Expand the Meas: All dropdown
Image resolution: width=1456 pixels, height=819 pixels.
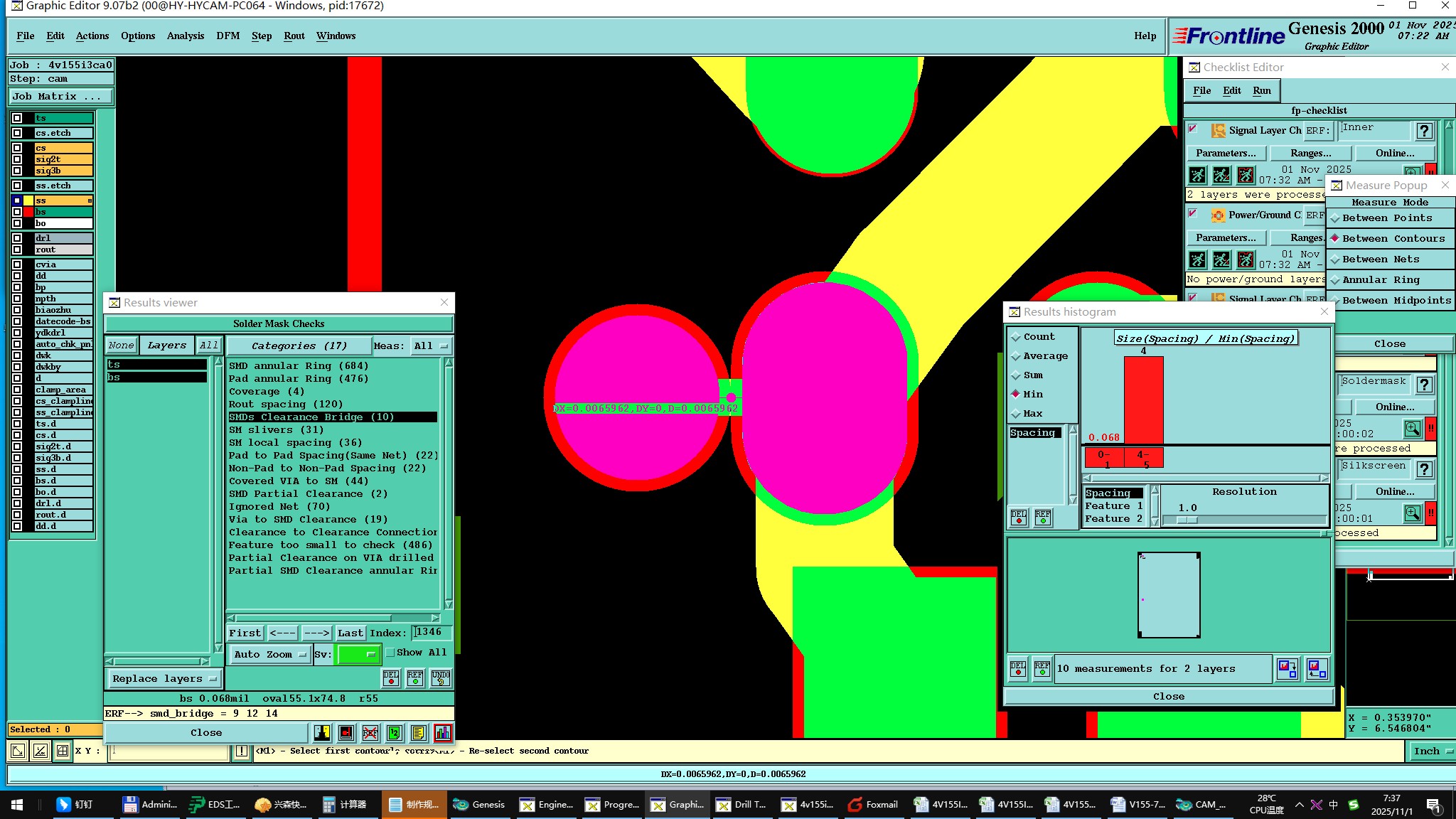click(x=430, y=346)
